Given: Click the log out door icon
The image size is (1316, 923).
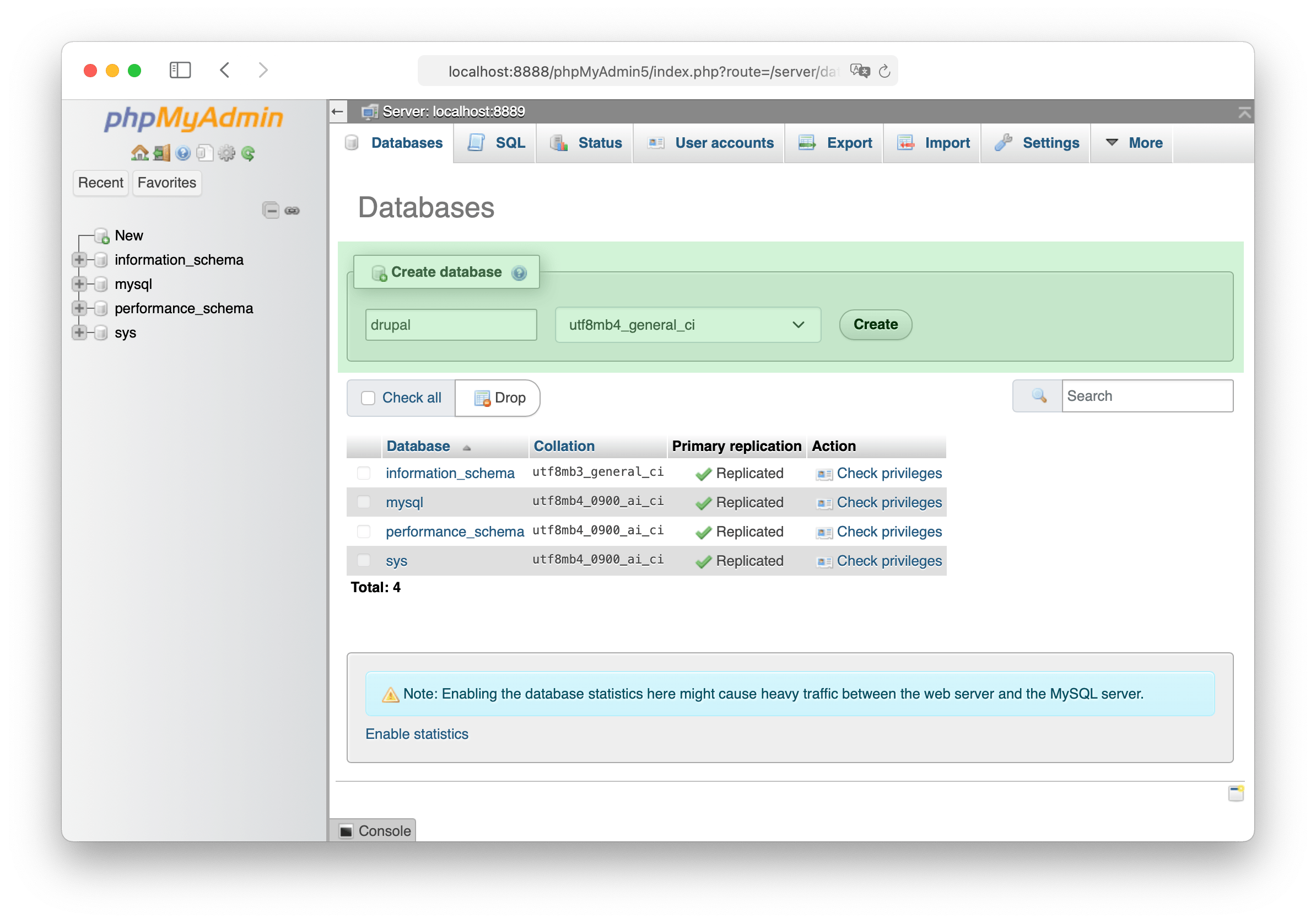Looking at the screenshot, I should coord(161,153).
